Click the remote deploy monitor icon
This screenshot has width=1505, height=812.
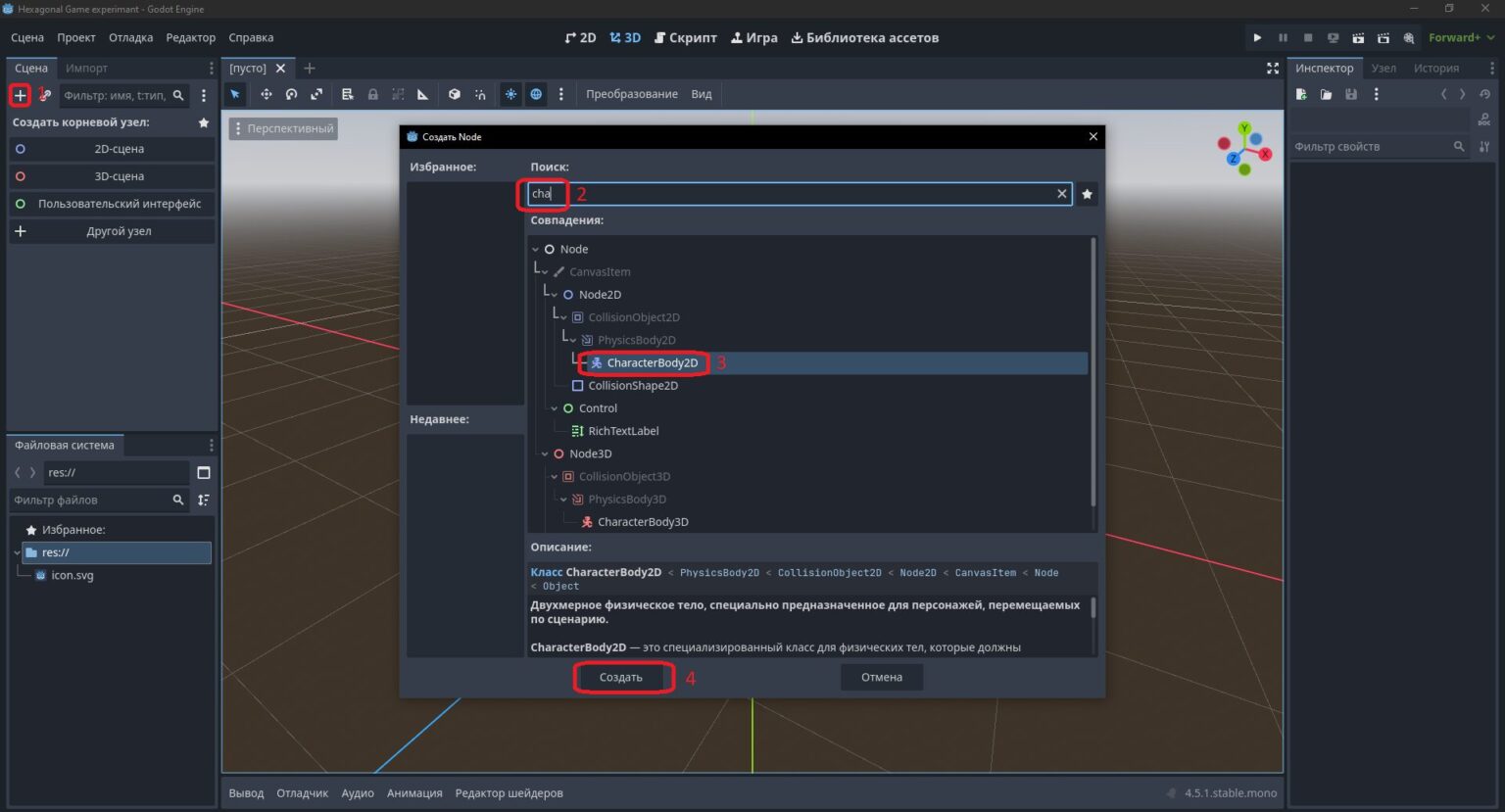click(x=1333, y=37)
